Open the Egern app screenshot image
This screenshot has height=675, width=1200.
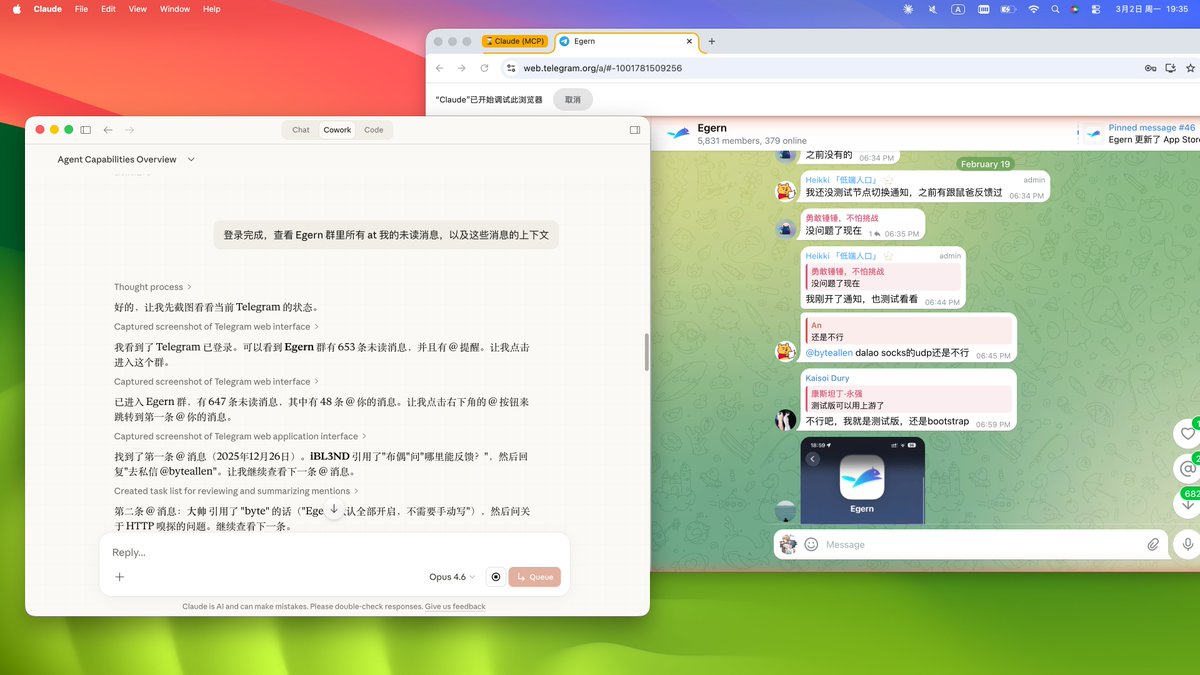[x=862, y=480]
